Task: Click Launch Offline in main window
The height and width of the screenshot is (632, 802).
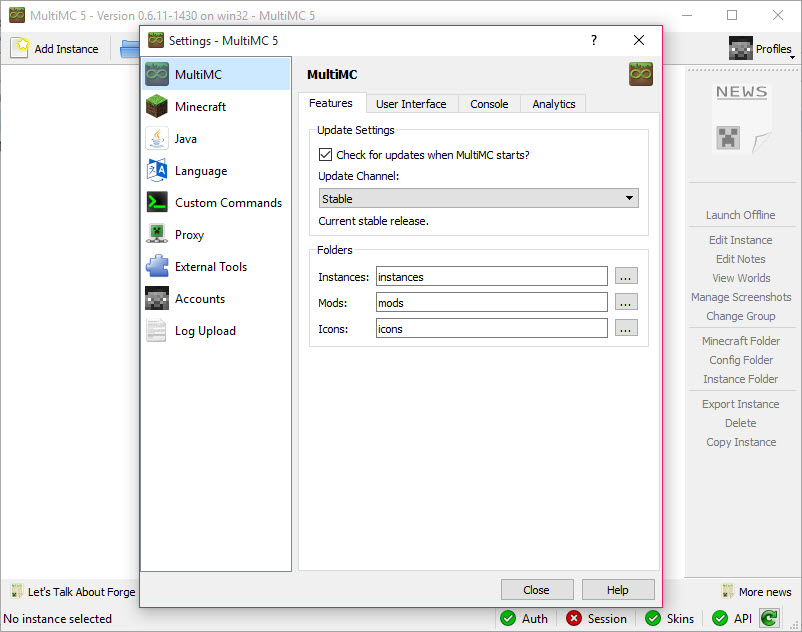Action: (x=740, y=215)
